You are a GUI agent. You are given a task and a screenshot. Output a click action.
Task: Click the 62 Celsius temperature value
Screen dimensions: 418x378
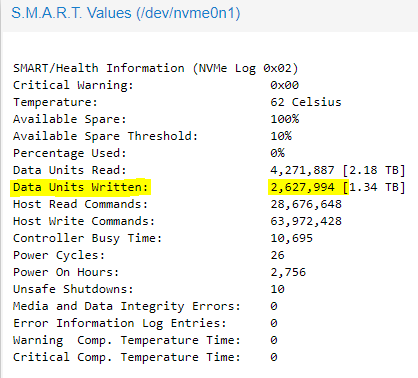(x=306, y=102)
